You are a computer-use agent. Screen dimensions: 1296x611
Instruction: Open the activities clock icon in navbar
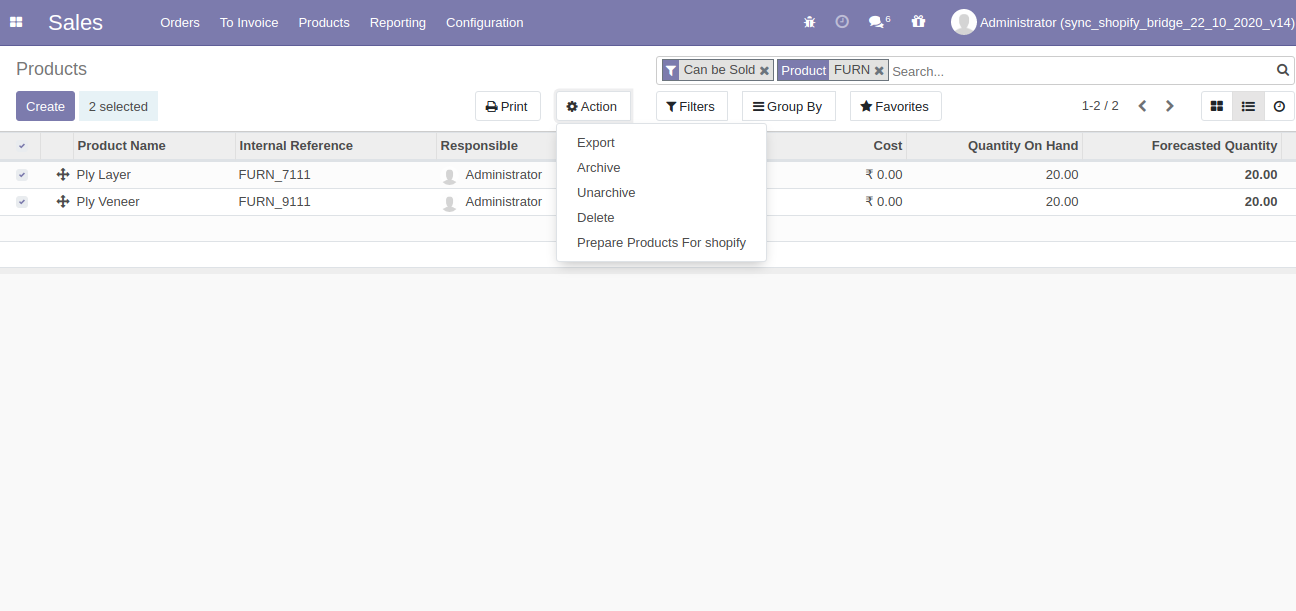(842, 22)
